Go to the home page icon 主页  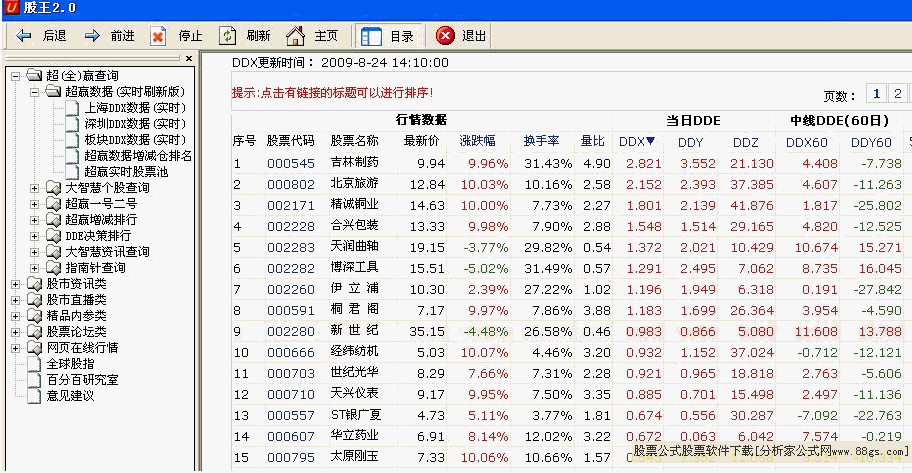(295, 36)
